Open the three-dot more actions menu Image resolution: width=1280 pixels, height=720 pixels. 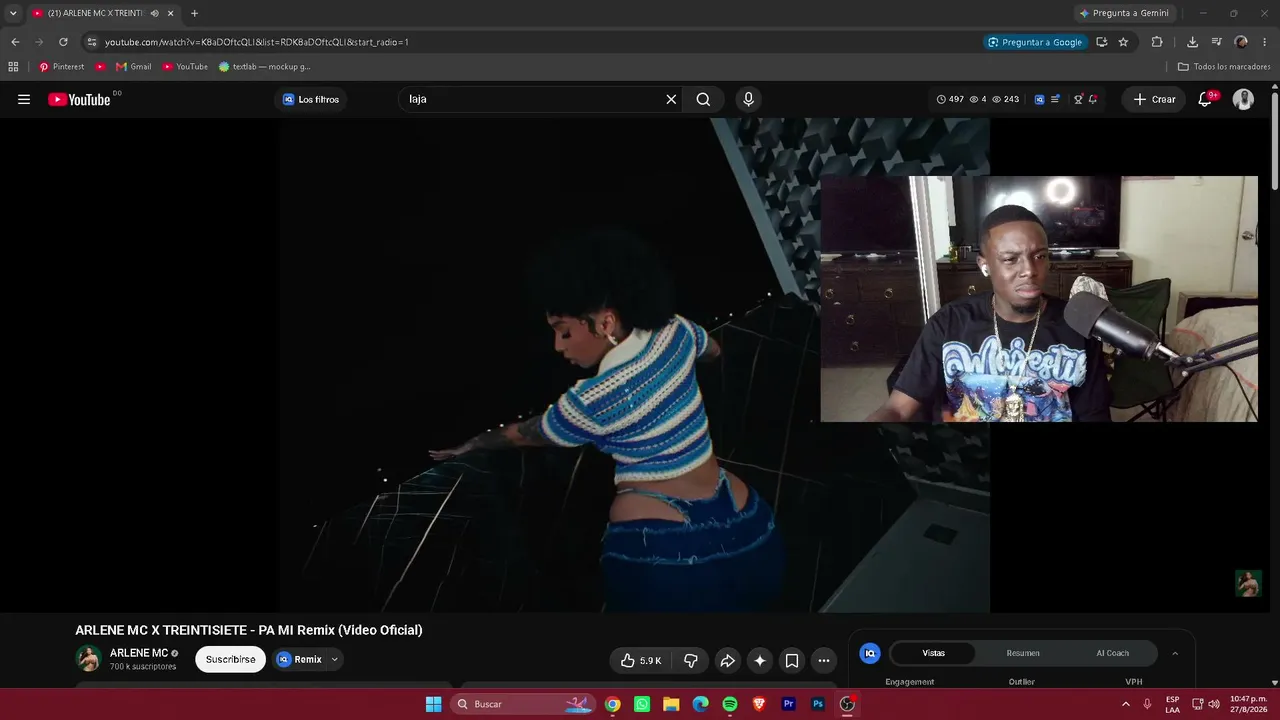coord(824,660)
